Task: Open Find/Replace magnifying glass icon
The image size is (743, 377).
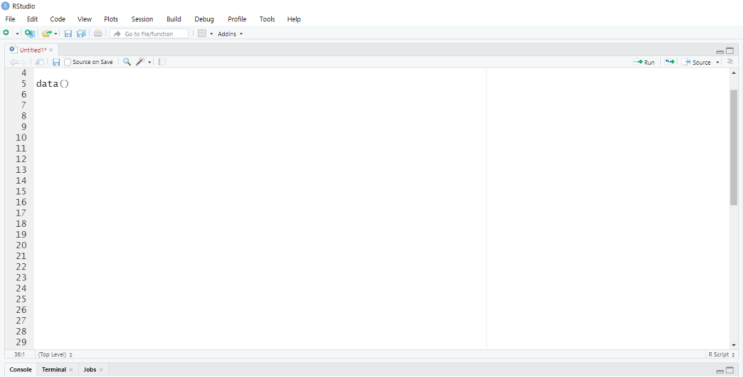Action: tap(127, 62)
